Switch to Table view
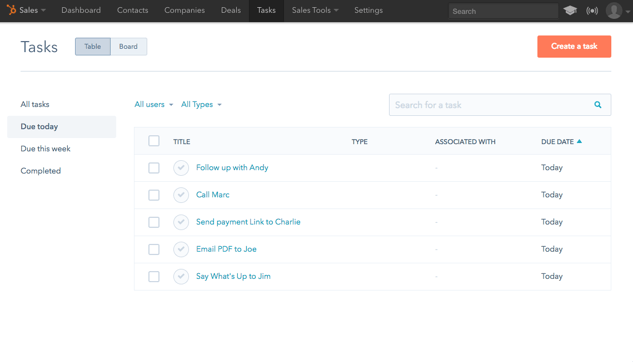This screenshot has height=362, width=633. [93, 46]
